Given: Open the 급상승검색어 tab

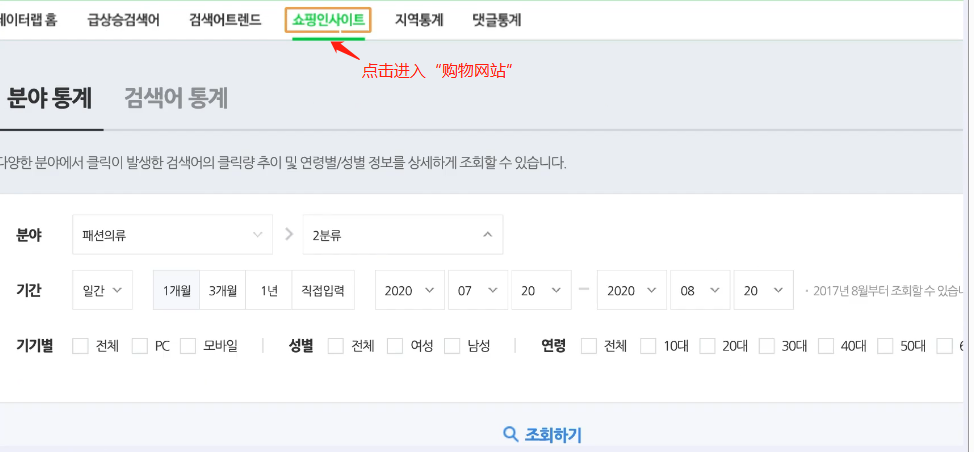Looking at the screenshot, I should (124, 20).
